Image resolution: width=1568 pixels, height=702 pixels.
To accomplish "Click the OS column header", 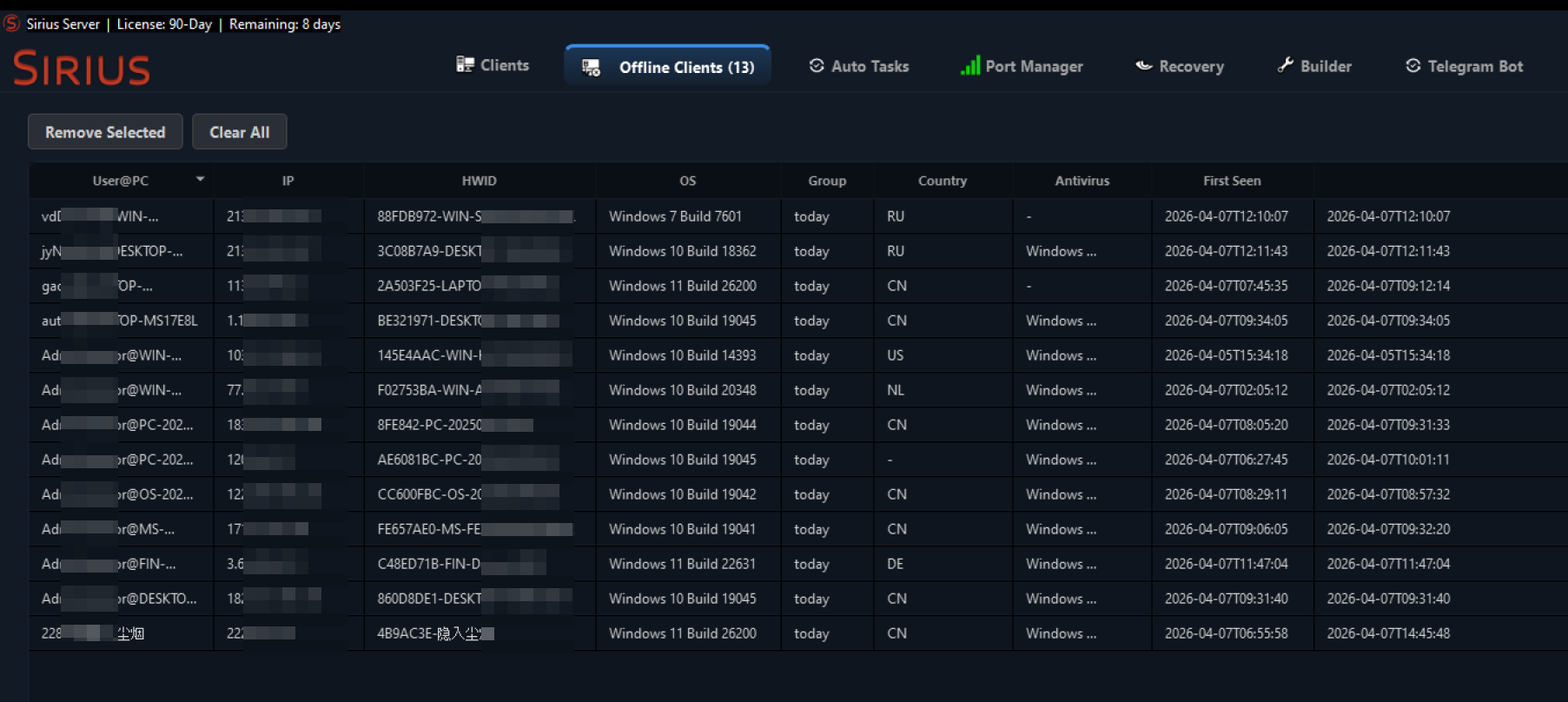I will click(x=688, y=181).
